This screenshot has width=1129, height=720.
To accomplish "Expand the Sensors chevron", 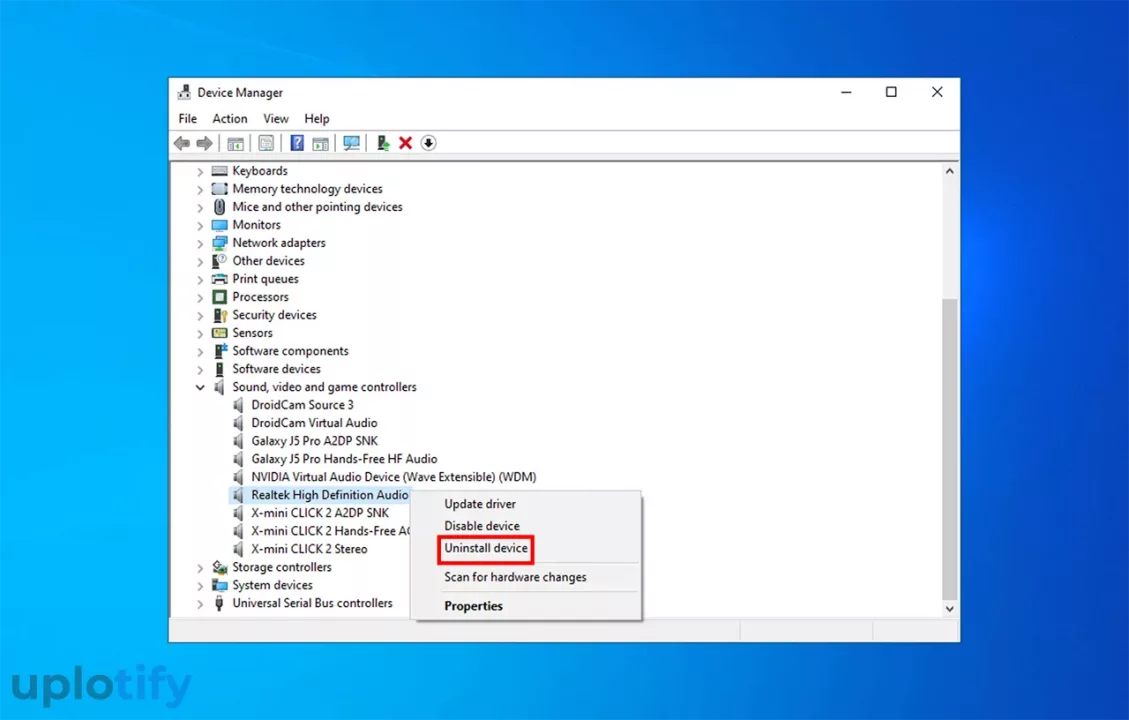I will (200, 333).
